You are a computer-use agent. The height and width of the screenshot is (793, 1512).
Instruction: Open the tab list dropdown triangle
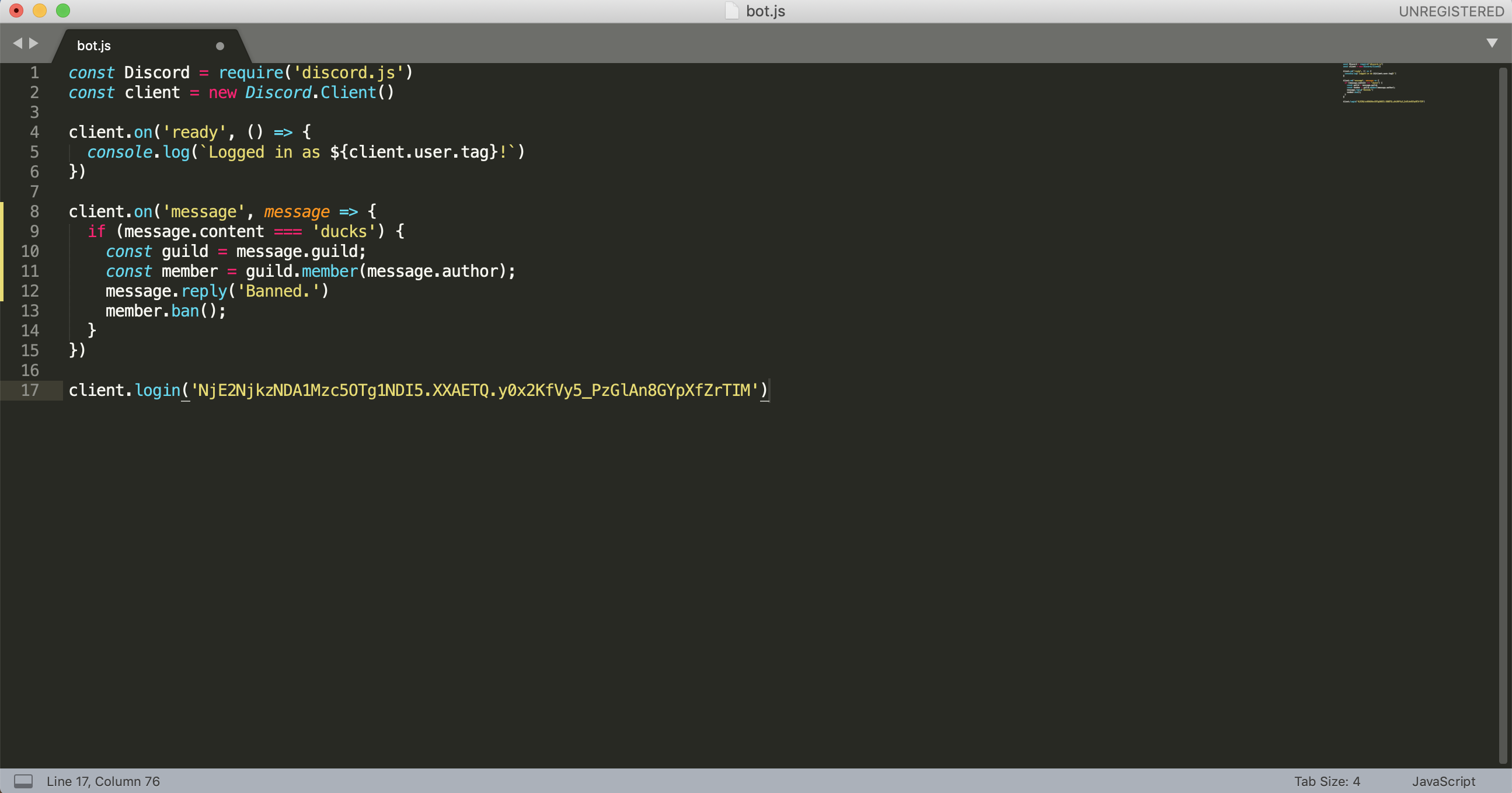pyautogui.click(x=1492, y=43)
